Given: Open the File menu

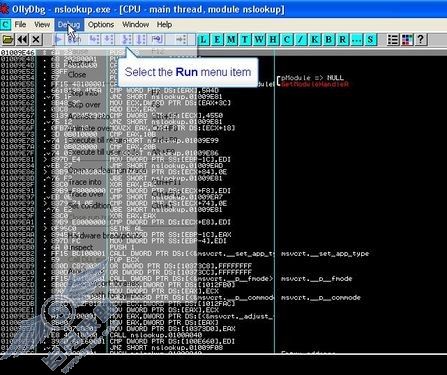Looking at the screenshot, I should click(20, 25).
